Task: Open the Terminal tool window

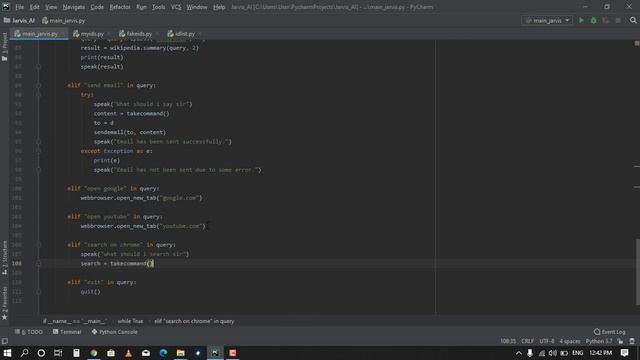Action: coord(67,332)
